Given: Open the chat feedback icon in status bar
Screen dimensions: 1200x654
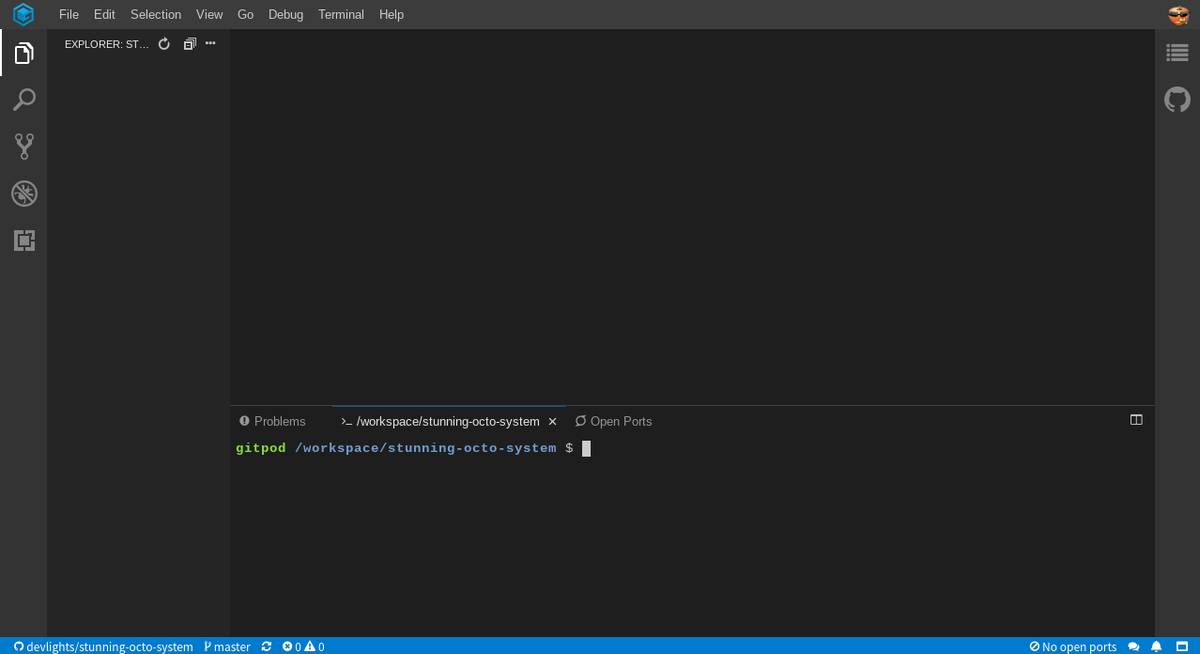Looking at the screenshot, I should (1133, 646).
